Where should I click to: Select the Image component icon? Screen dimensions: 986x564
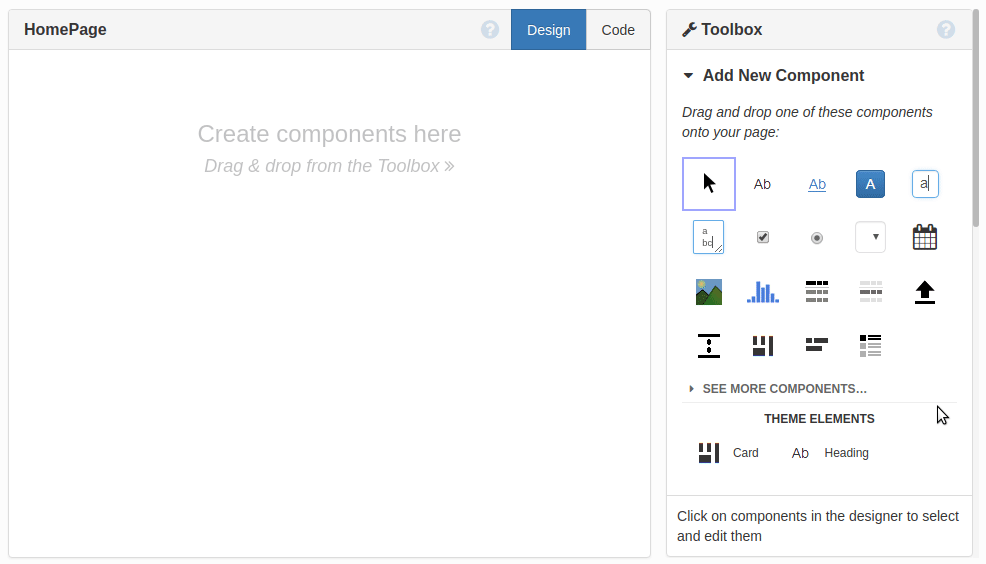coord(708,292)
